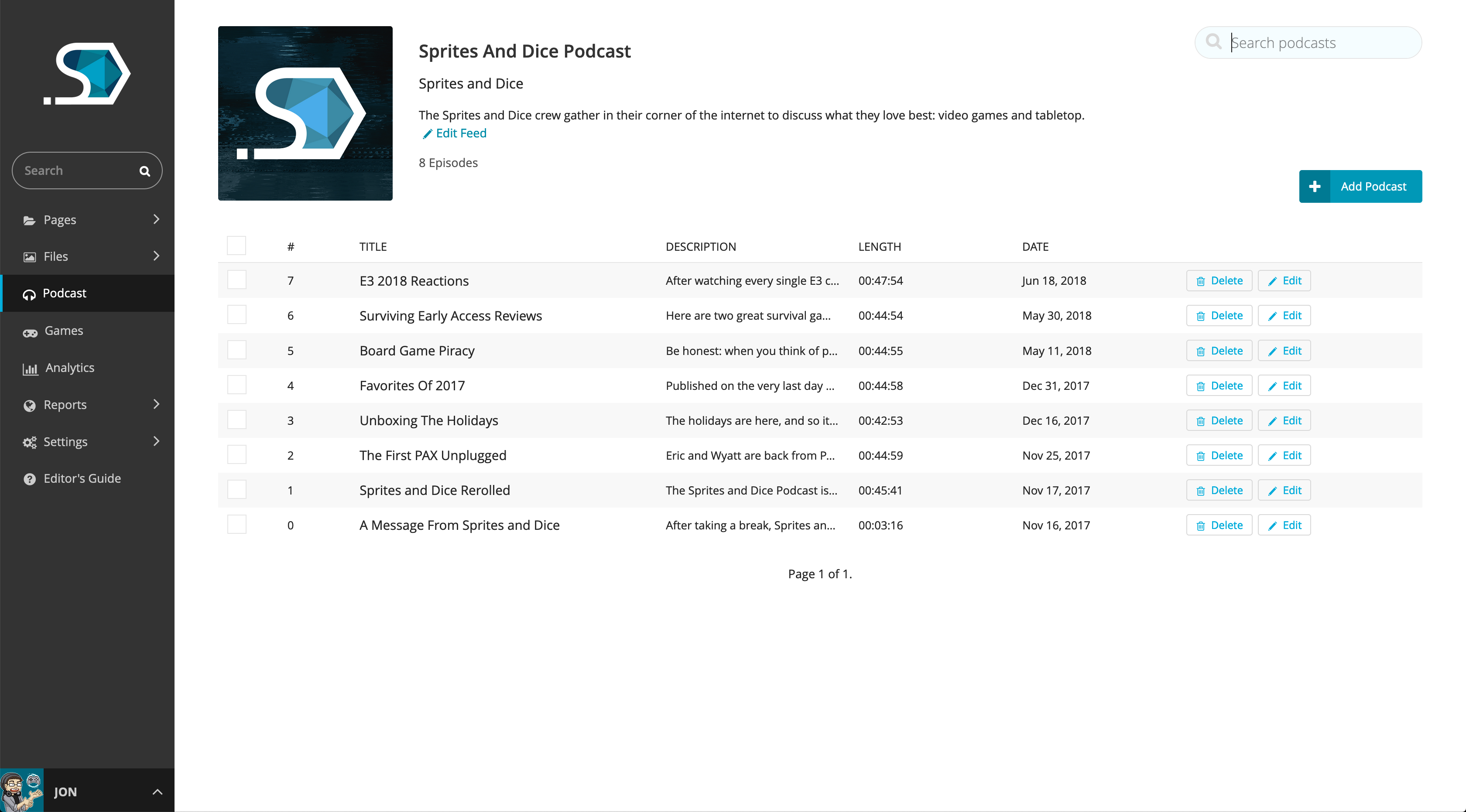
Task: Click the Sprites and Dice logo in sidebar
Action: (87, 74)
